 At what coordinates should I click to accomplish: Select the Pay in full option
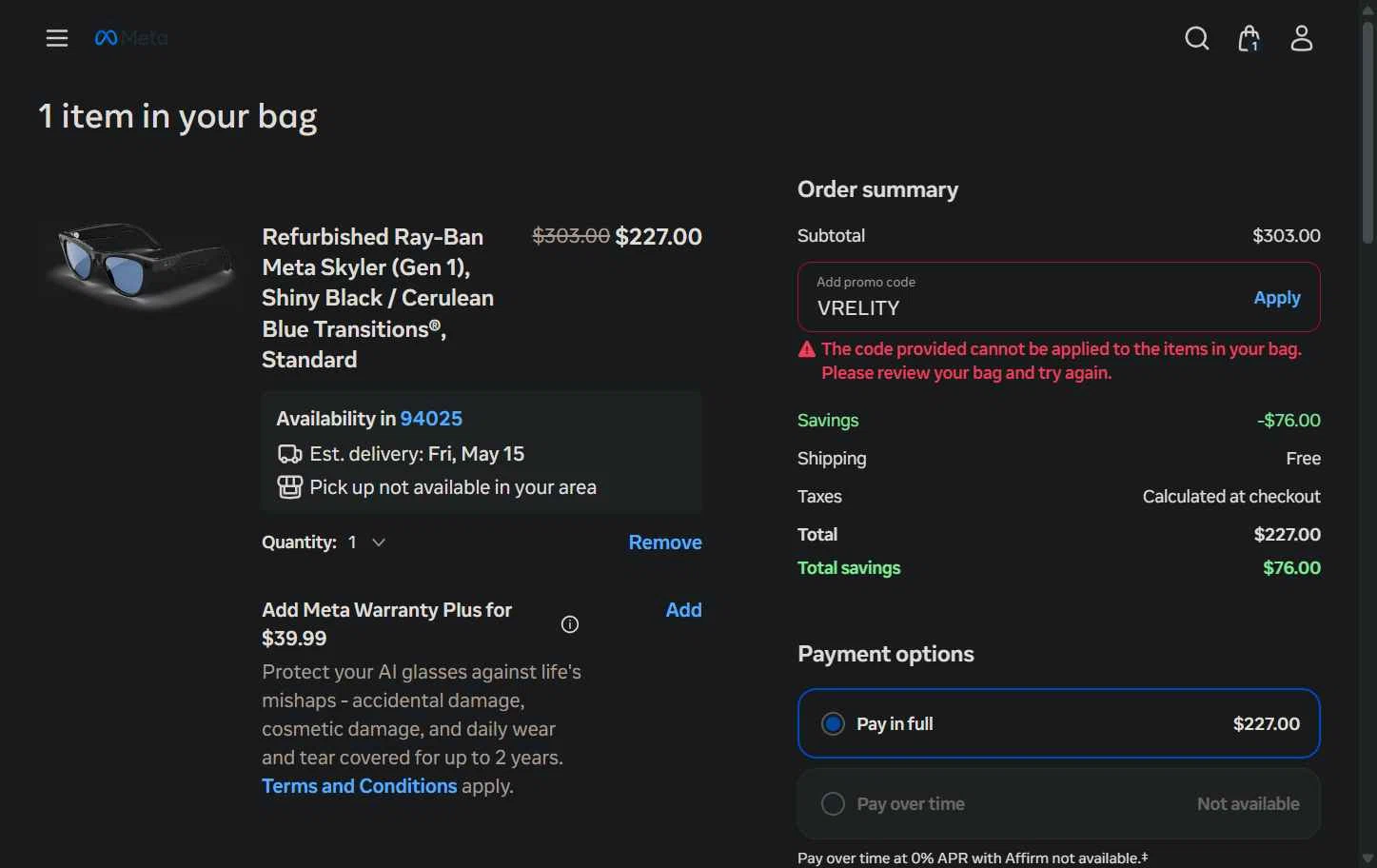[x=1059, y=723]
